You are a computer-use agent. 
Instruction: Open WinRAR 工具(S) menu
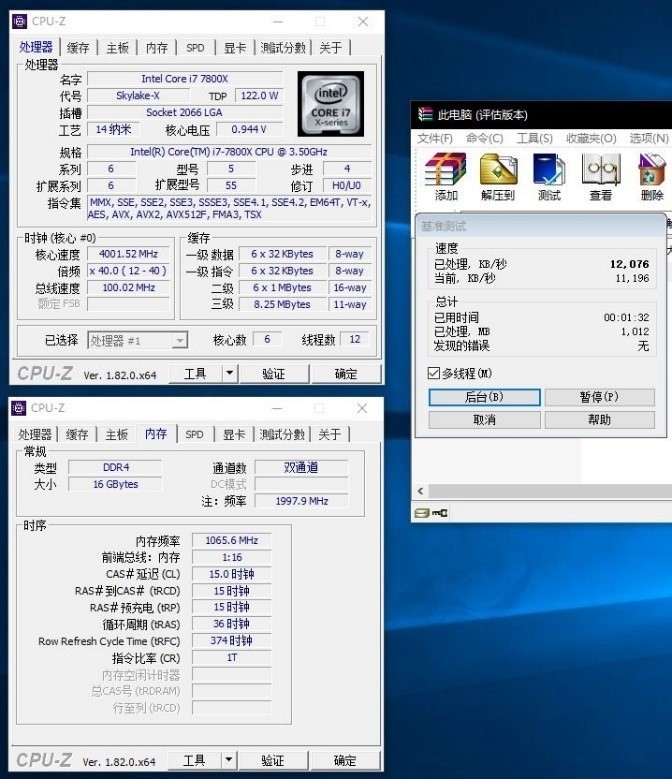tap(534, 138)
